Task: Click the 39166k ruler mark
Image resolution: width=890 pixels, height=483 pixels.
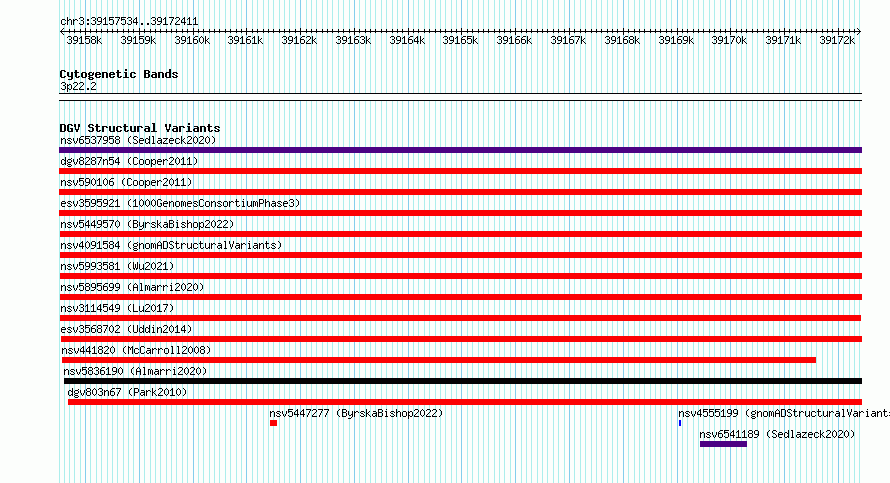Action: (514, 40)
